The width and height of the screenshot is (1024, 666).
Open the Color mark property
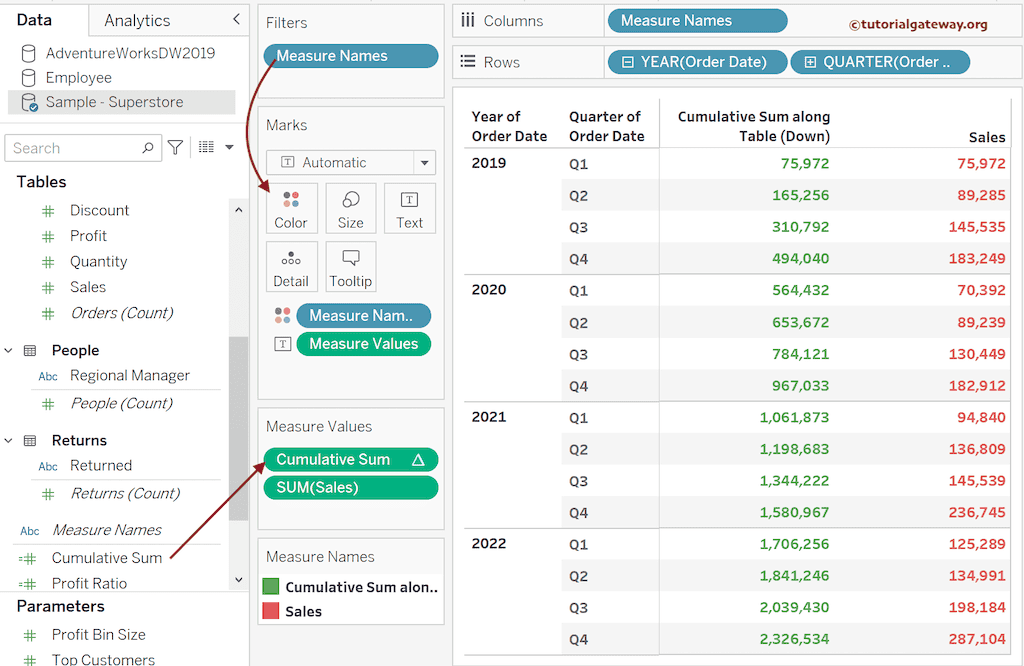(x=291, y=208)
